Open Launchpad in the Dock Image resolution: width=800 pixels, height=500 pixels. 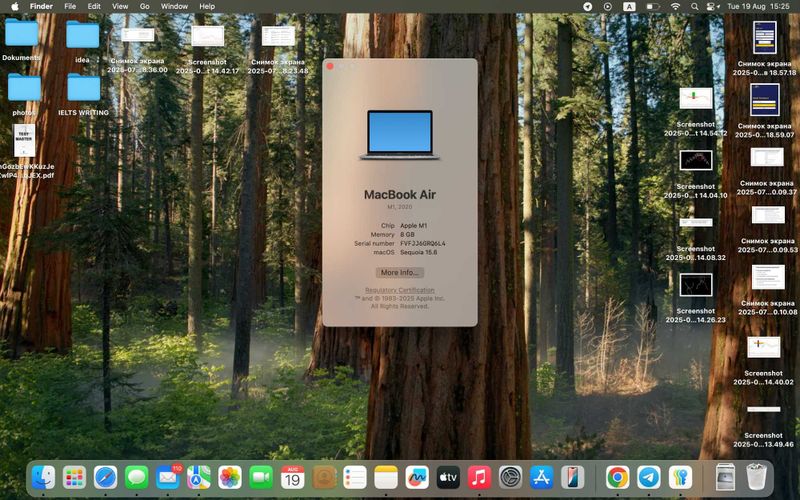pyautogui.click(x=74, y=478)
